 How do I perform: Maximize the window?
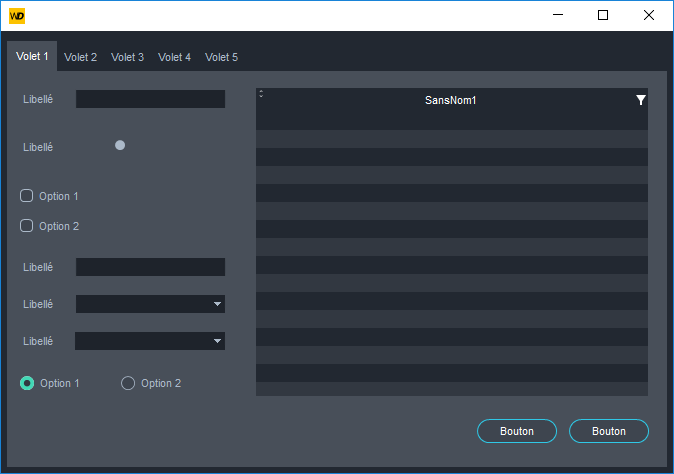click(x=602, y=15)
